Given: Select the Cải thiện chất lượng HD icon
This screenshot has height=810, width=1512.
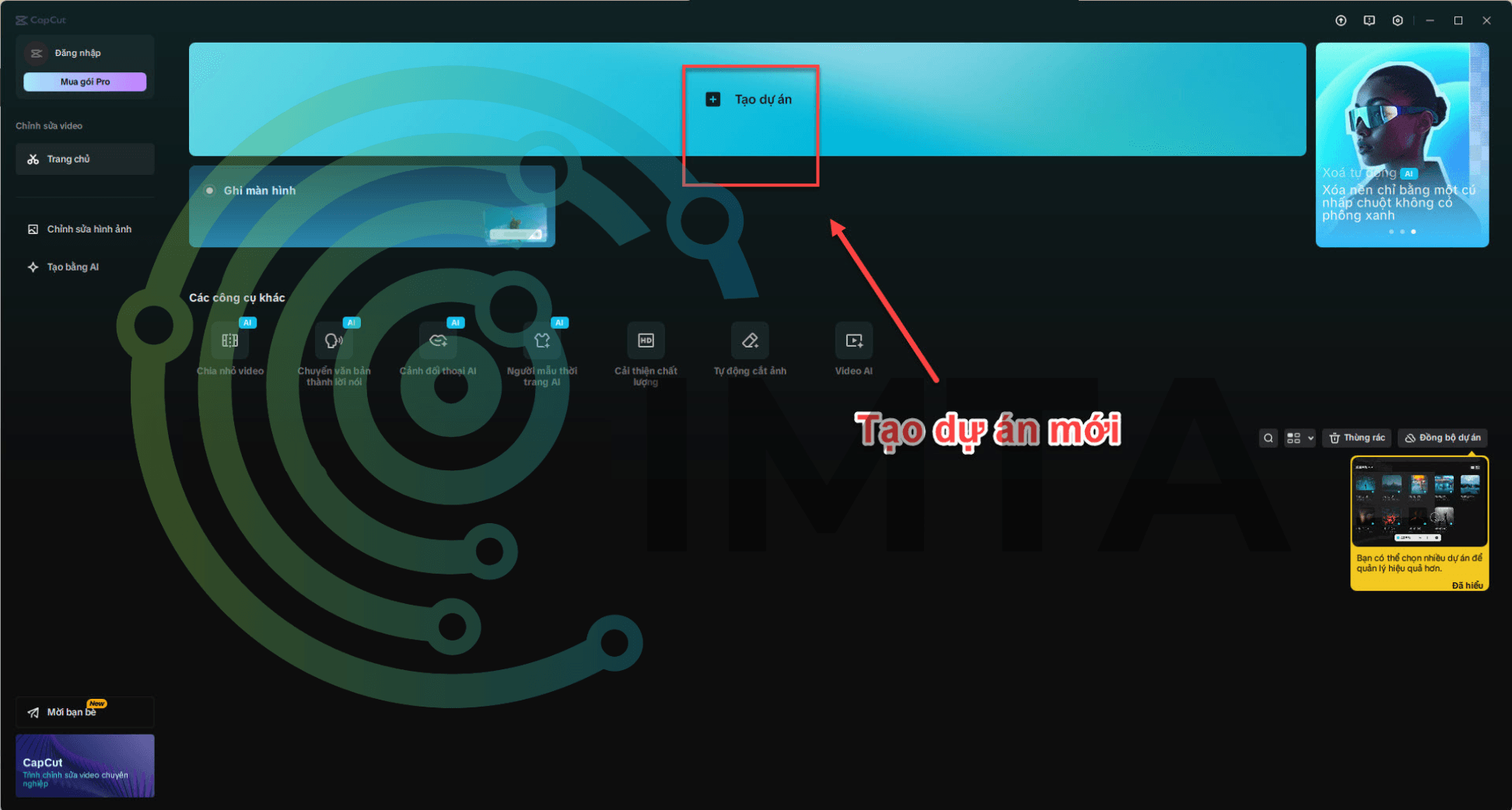Looking at the screenshot, I should point(646,340).
